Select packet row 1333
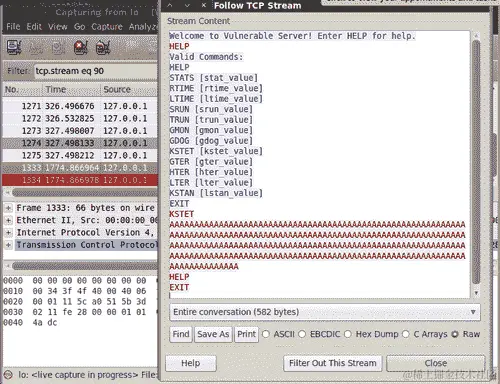Viewport: 500px width, 384px height. point(80,168)
